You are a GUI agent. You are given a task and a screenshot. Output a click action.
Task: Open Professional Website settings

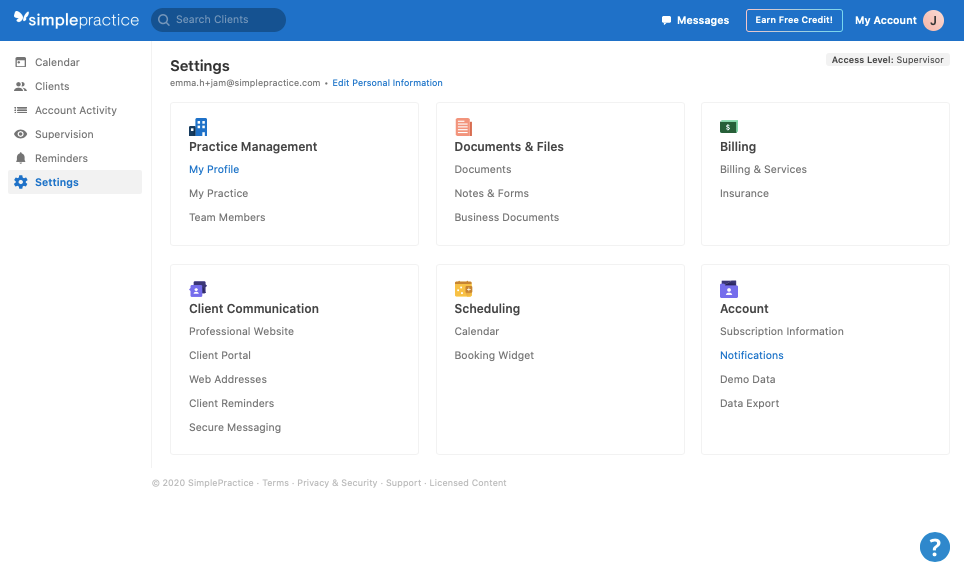pyautogui.click(x=241, y=331)
